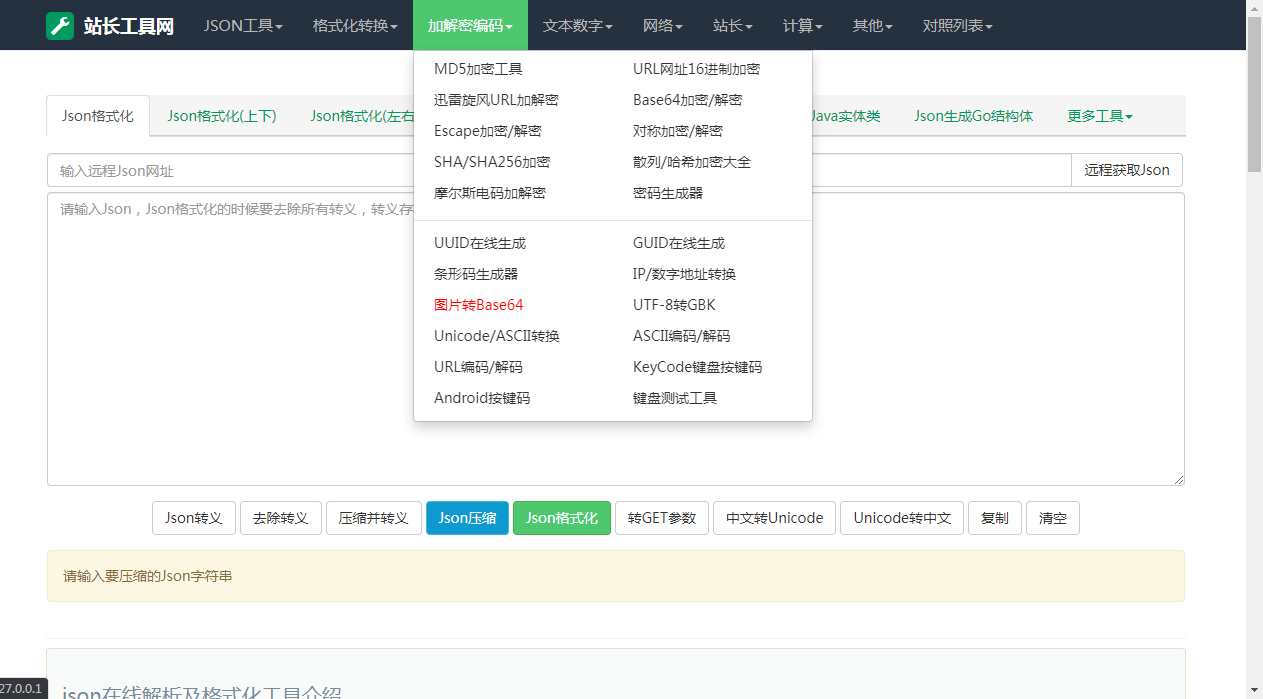Choose 图片转Base64 menu entry

[479, 304]
